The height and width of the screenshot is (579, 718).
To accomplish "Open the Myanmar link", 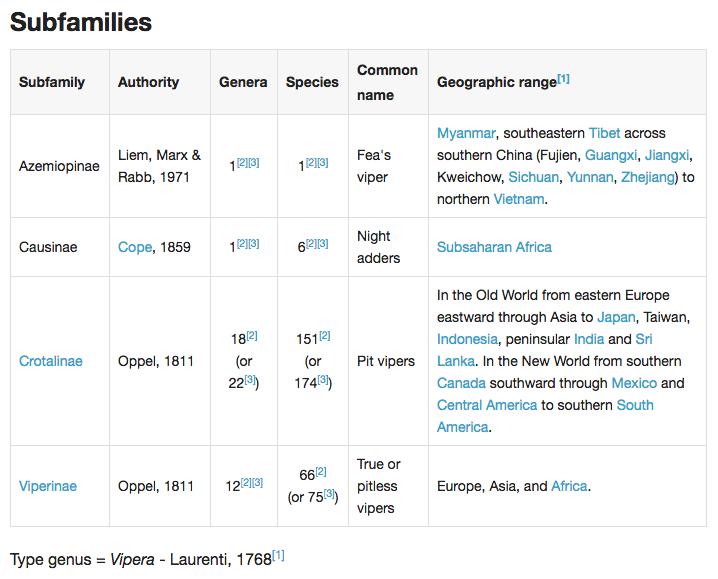I will coord(466,133).
